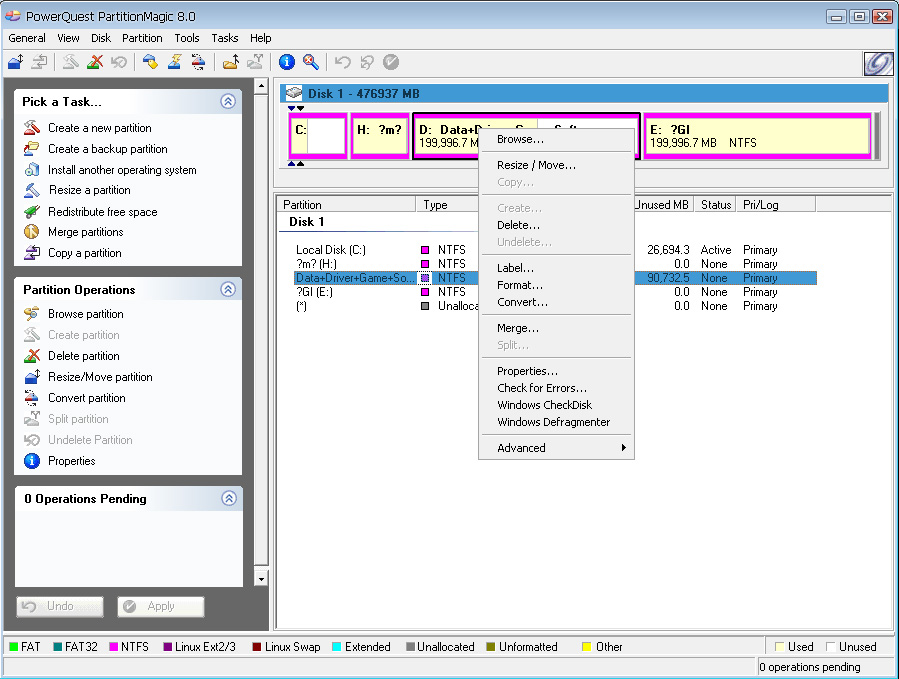Collapse the Pick a Task panel
The width and height of the screenshot is (899, 679).
[x=228, y=102]
